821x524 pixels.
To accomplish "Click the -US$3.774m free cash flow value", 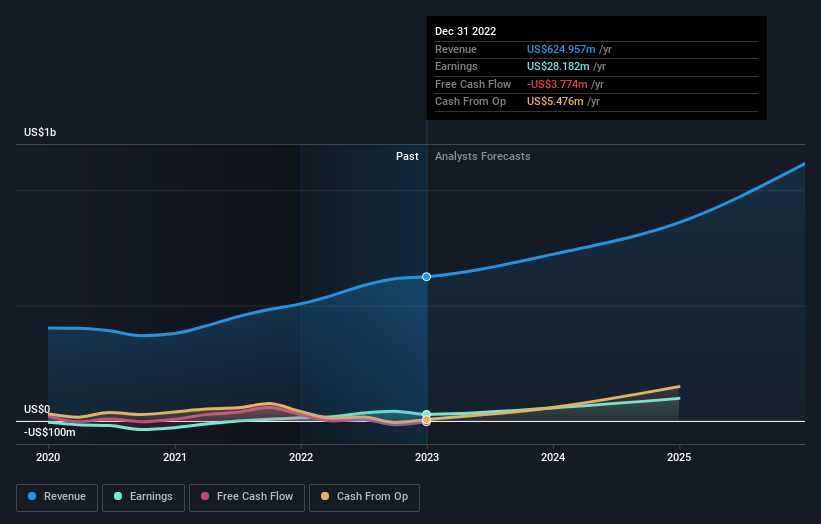I will [x=557, y=84].
